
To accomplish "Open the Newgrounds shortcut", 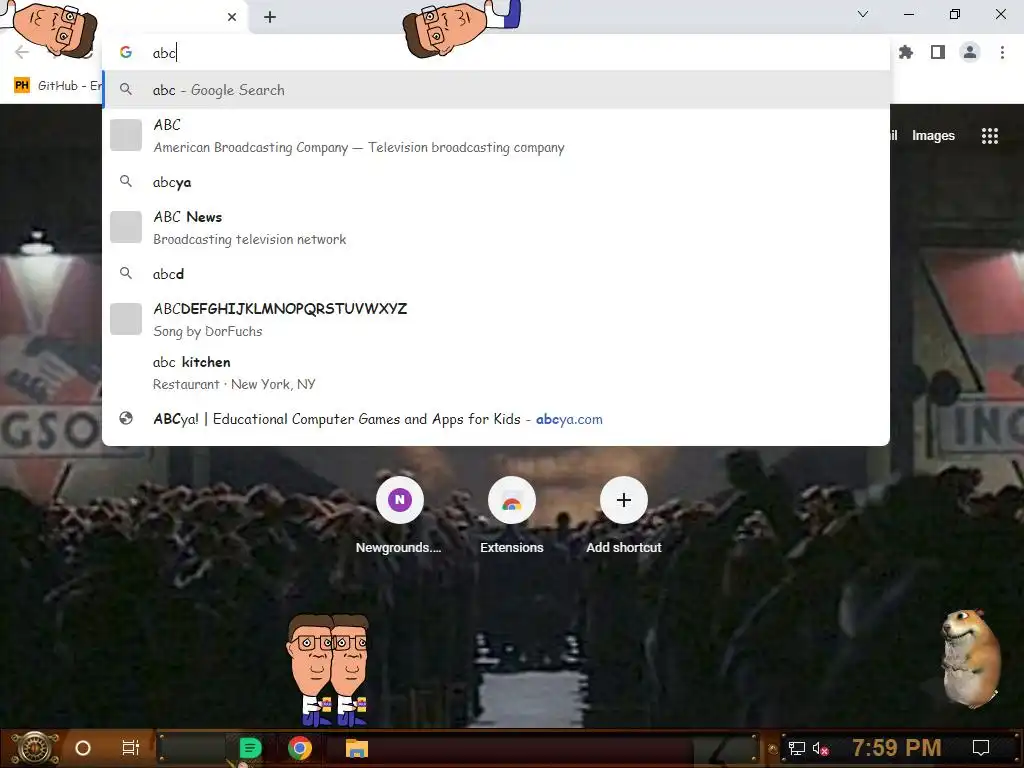I will (399, 515).
